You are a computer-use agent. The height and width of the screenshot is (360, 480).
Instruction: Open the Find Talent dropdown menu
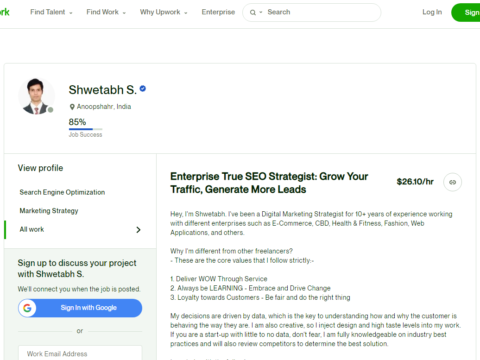click(51, 12)
